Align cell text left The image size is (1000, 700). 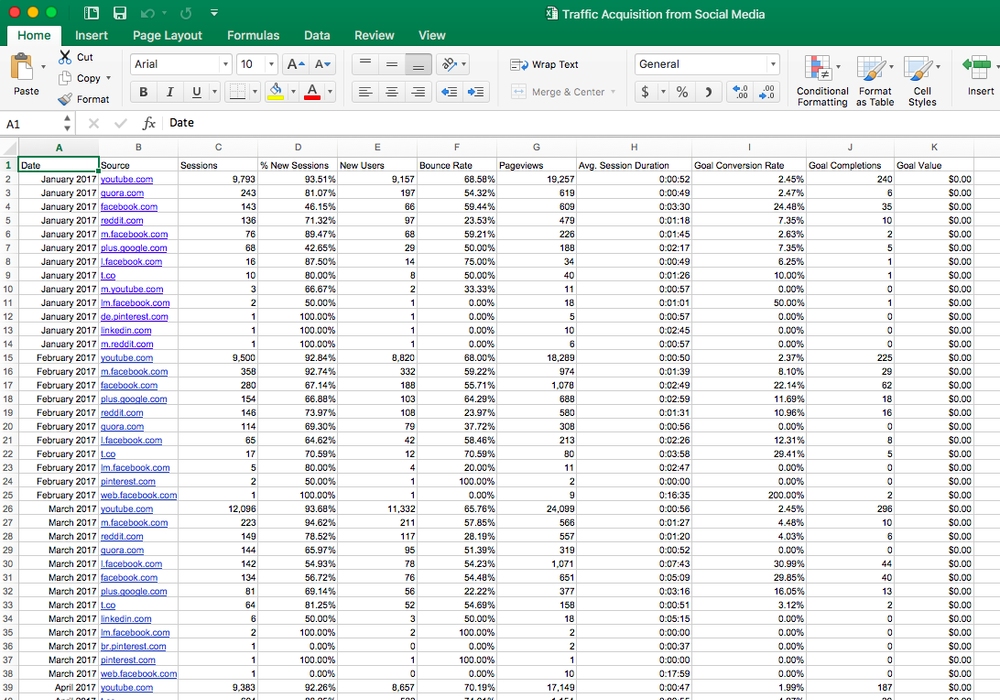point(365,92)
